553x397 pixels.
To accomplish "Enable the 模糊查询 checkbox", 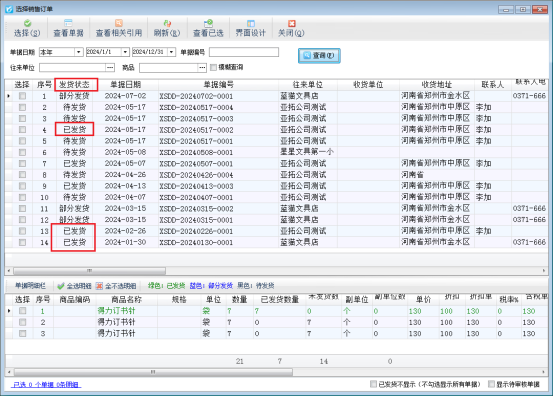I will coord(213,67).
